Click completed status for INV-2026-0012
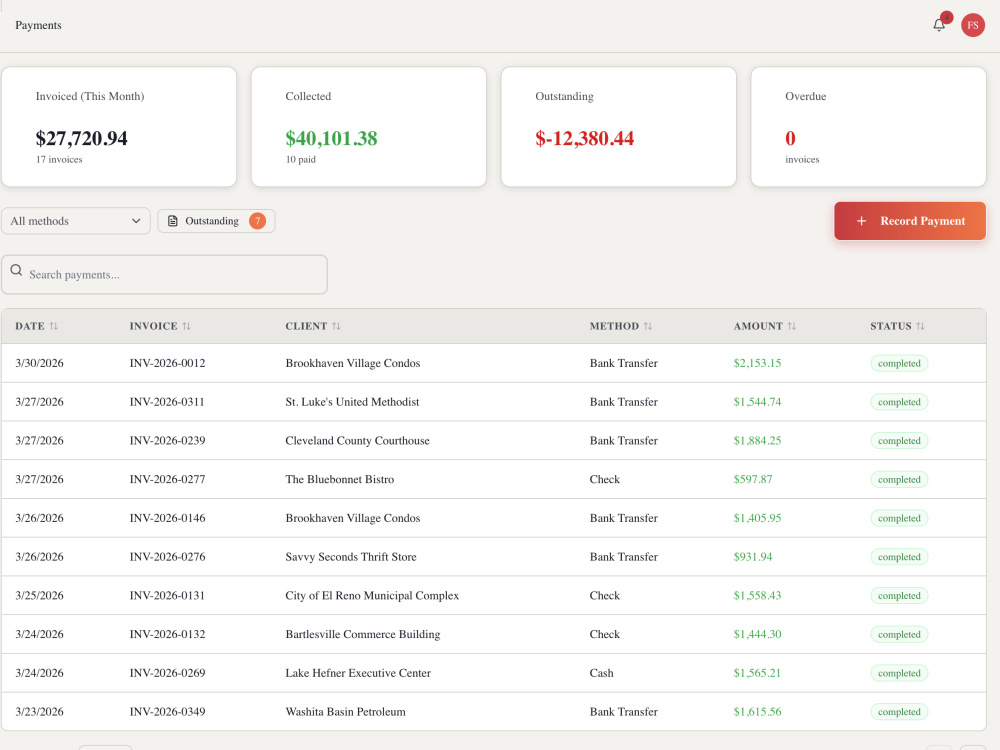1000x750 pixels. click(x=899, y=363)
